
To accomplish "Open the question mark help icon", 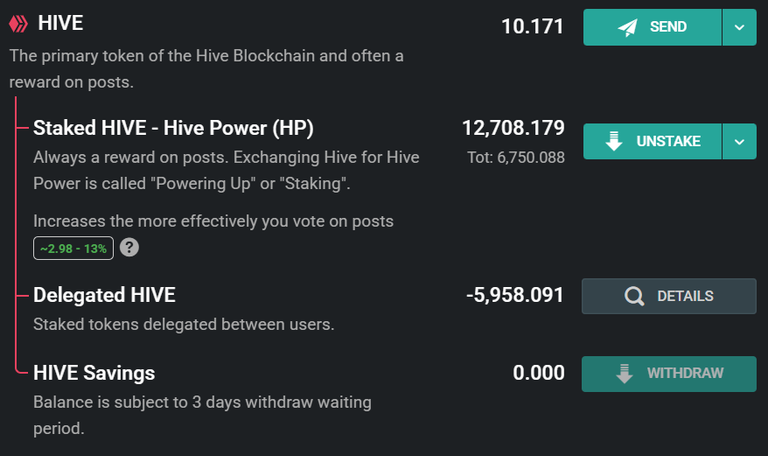I will pos(129,248).
